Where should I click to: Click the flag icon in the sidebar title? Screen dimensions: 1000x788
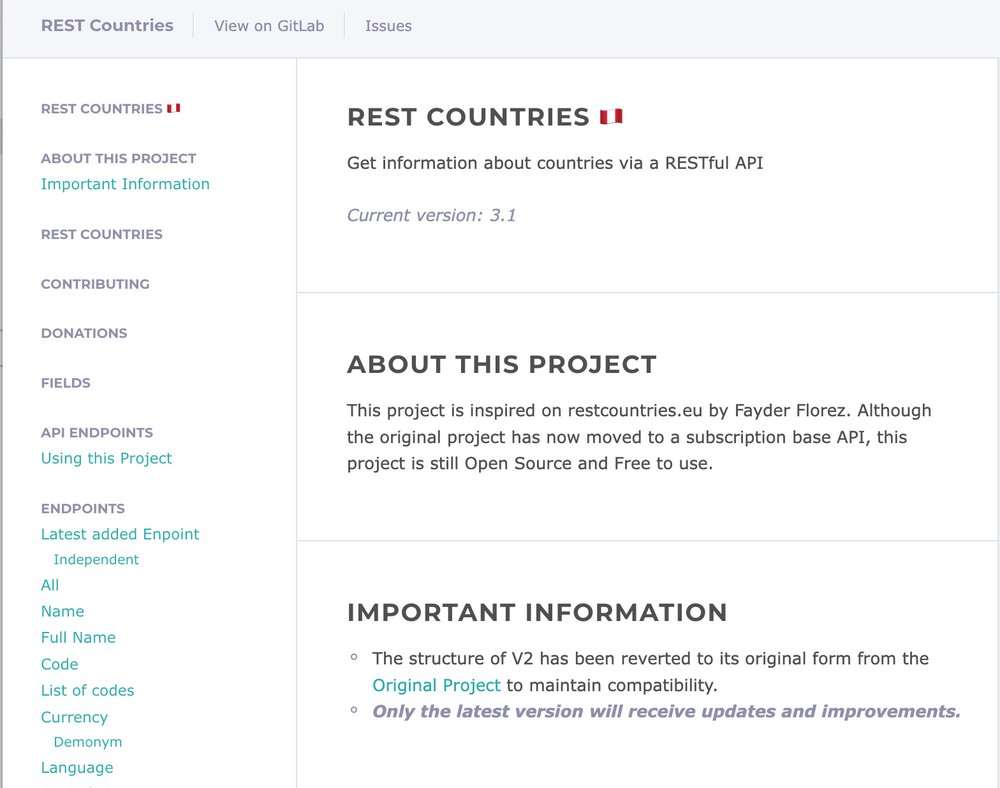tap(173, 107)
